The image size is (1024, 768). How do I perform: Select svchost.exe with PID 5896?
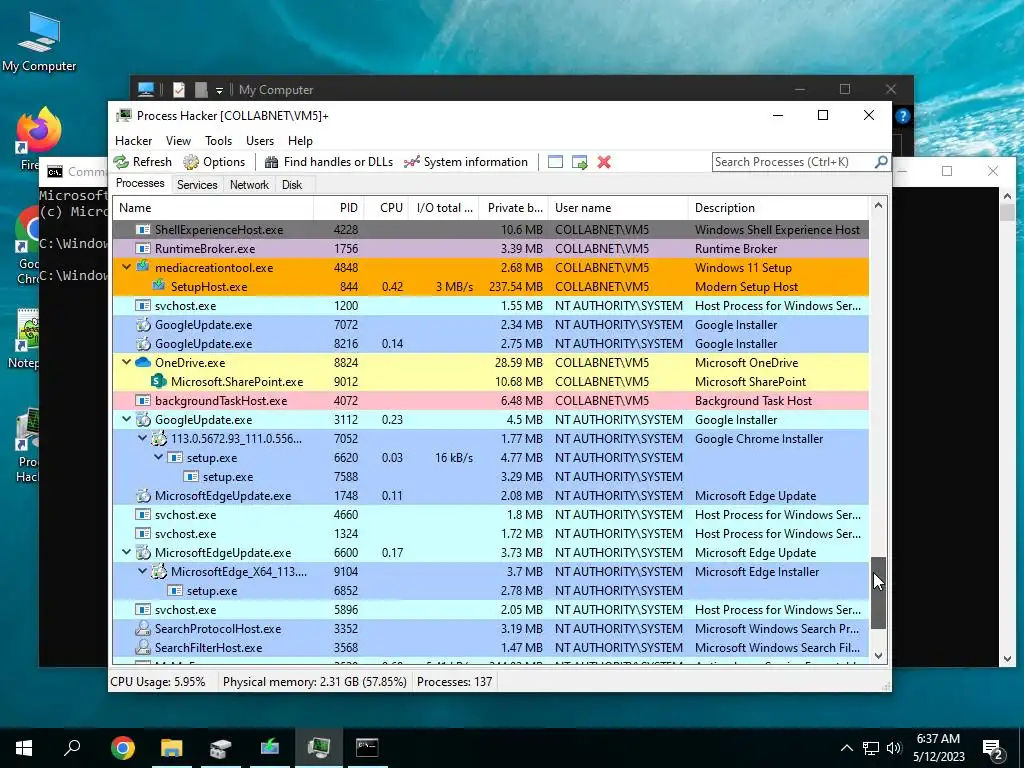click(490, 609)
